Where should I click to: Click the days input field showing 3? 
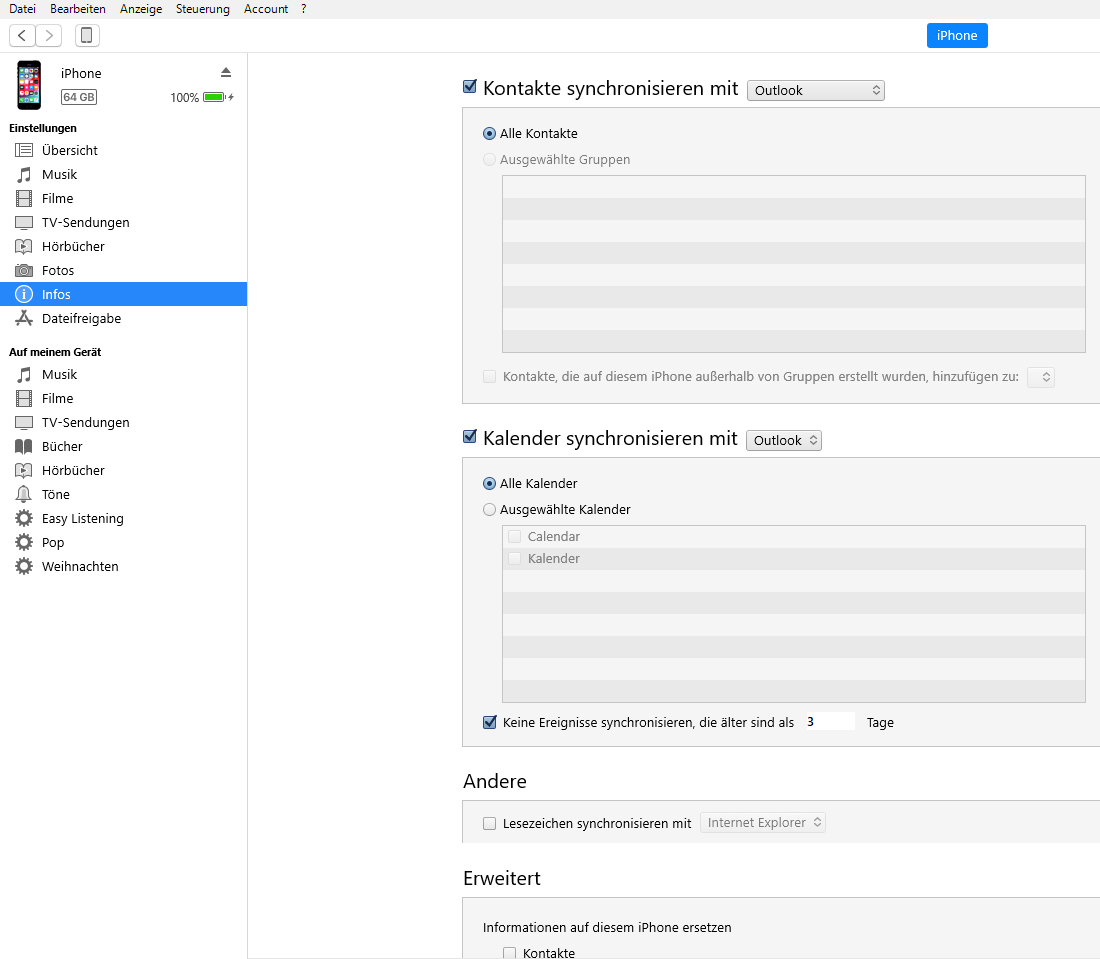(830, 722)
